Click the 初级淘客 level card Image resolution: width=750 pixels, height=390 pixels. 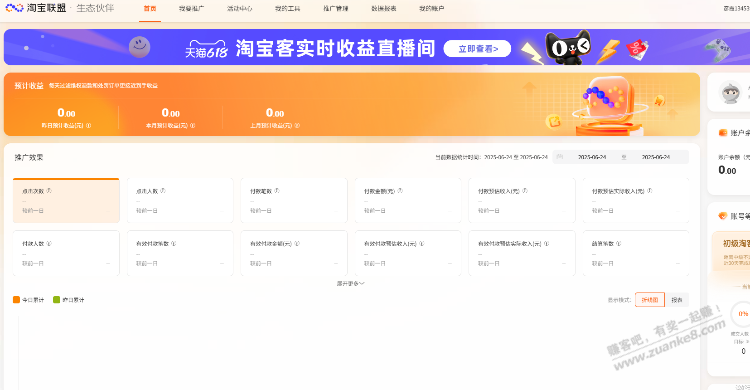pos(731,251)
